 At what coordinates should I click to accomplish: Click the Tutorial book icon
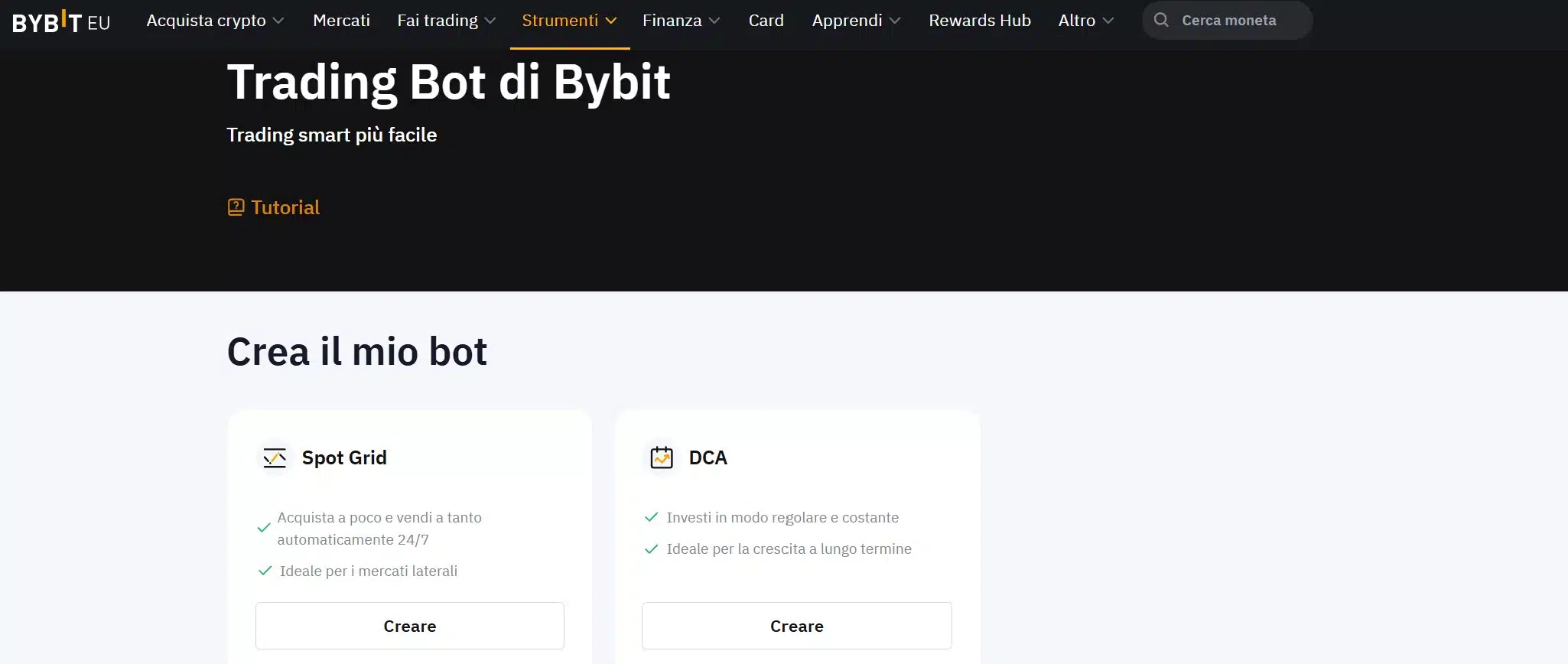[x=236, y=207]
